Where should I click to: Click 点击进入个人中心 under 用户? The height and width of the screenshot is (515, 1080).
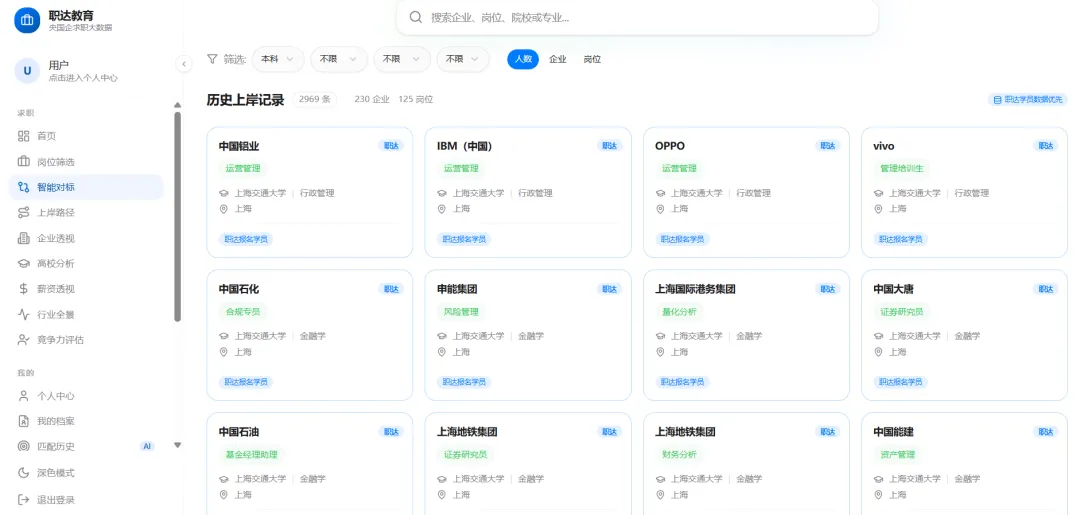click(83, 78)
